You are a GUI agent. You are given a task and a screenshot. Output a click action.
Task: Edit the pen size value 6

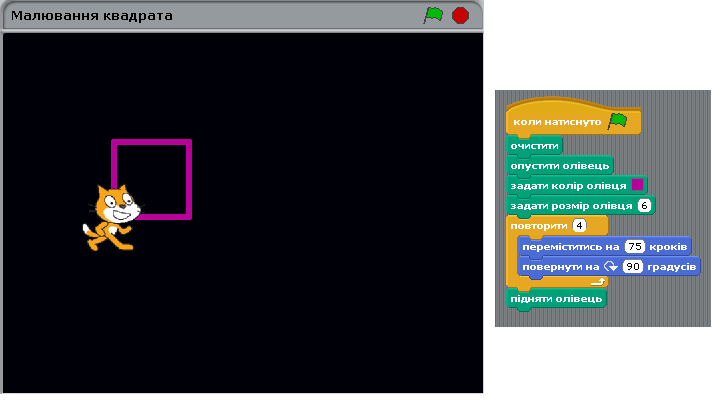(644, 205)
